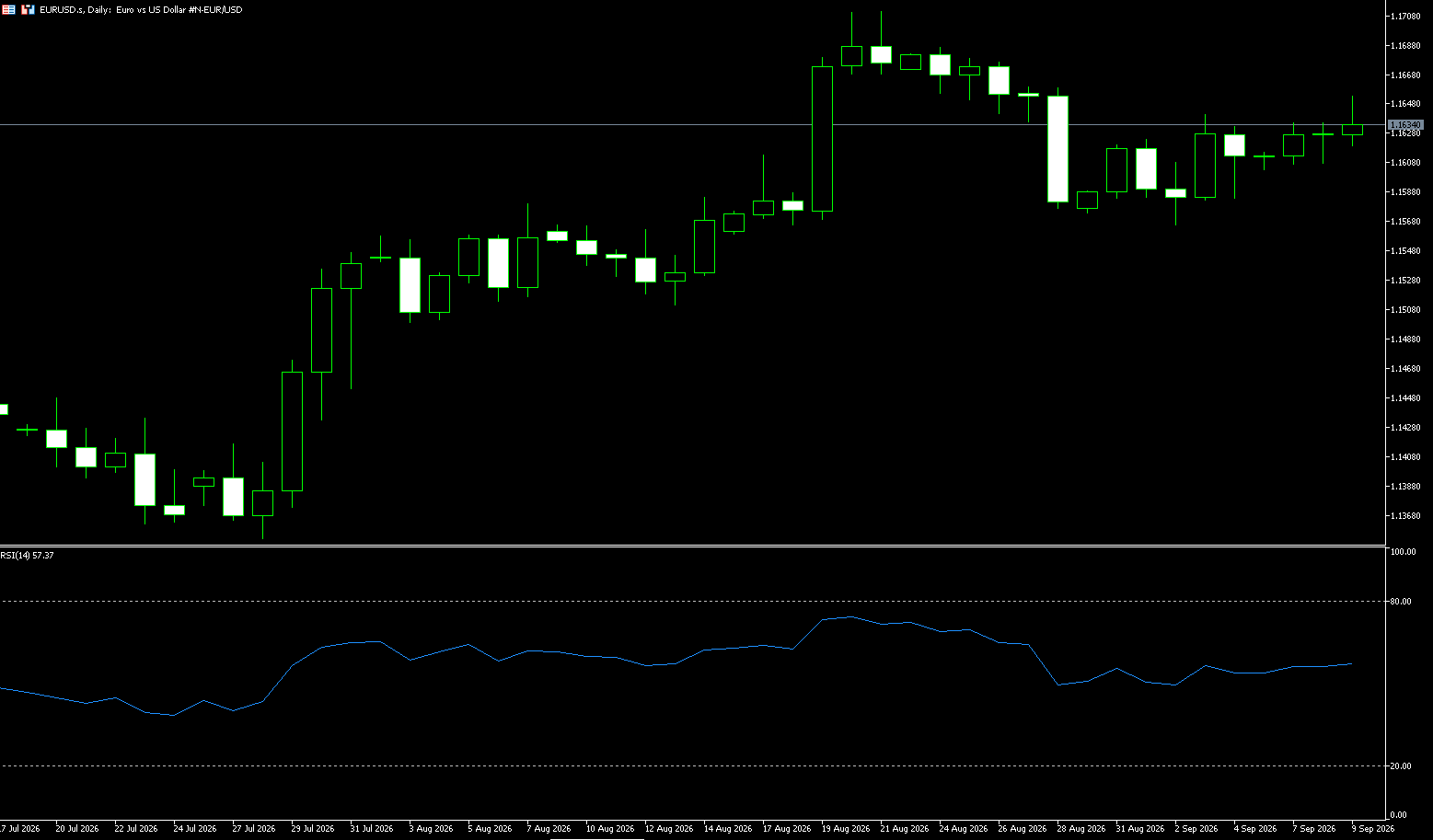Toggle the One Click Trading panel icon
Screen dimensions: 1433x840
click(x=8, y=9)
